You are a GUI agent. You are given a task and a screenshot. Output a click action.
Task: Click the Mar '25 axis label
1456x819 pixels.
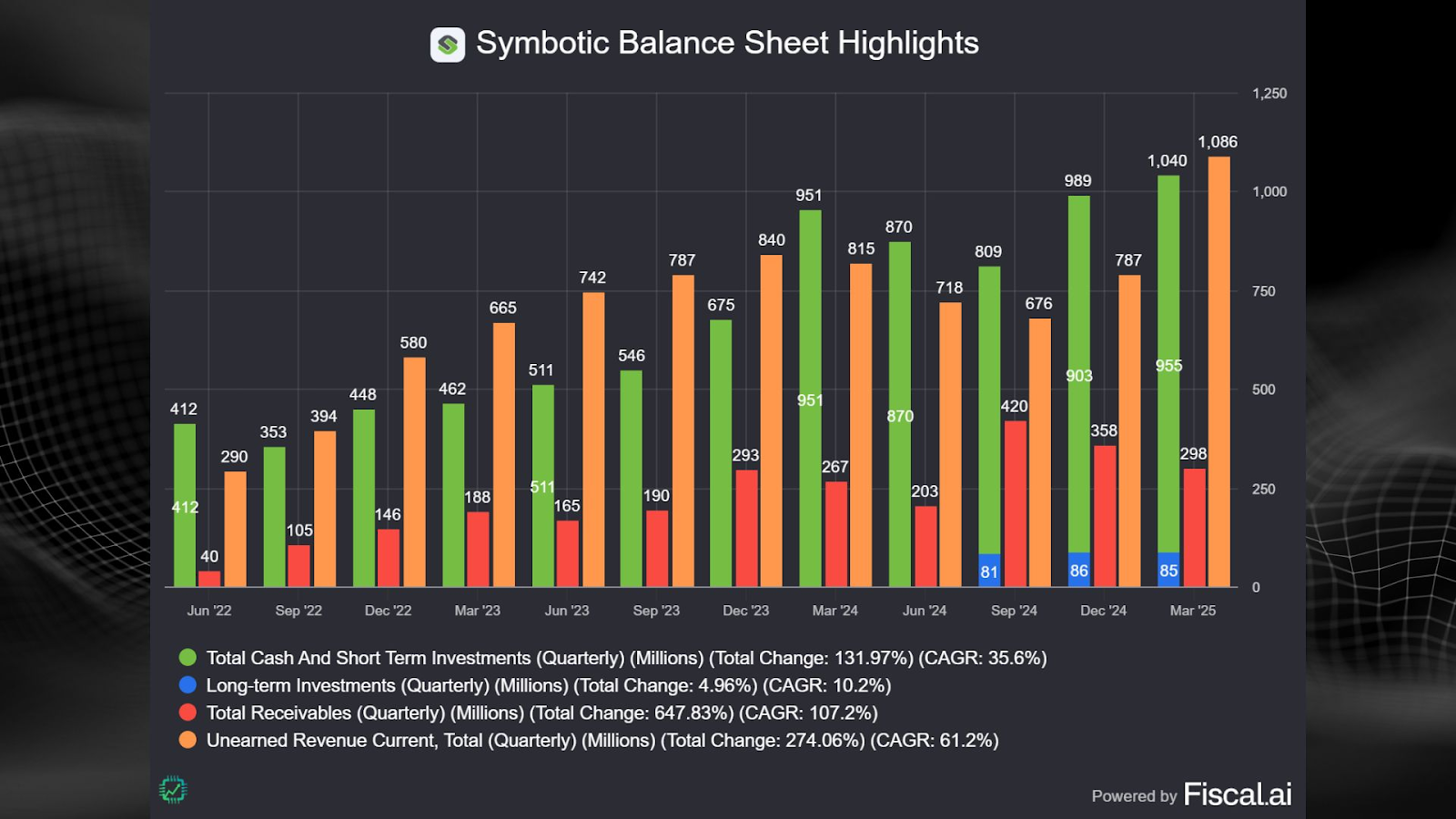tap(1193, 611)
